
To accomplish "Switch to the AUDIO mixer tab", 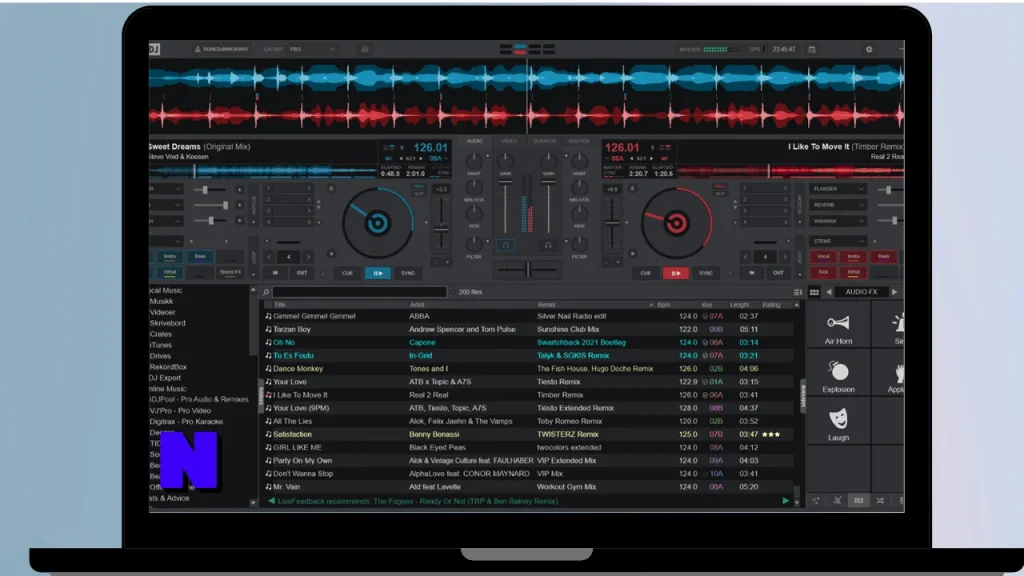I will pyautogui.click(x=475, y=141).
